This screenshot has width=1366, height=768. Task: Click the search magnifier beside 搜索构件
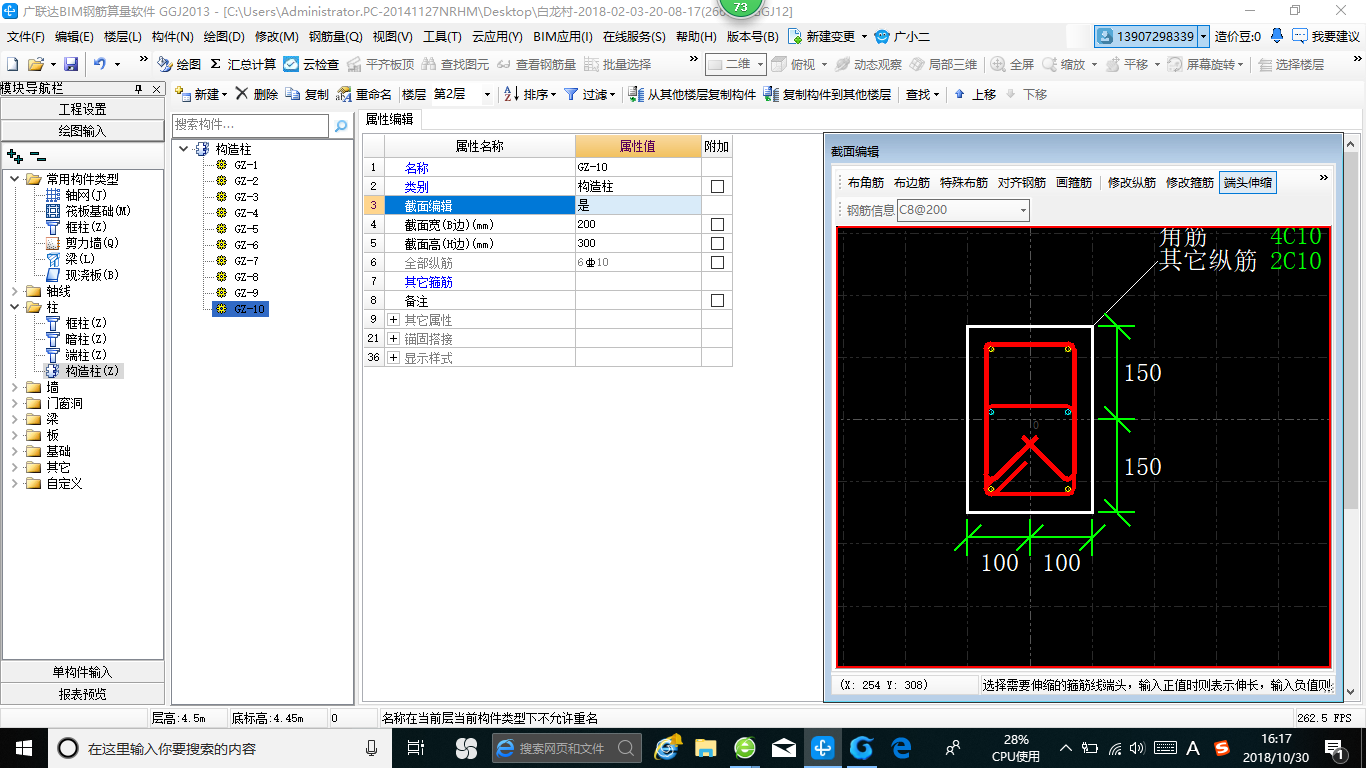(x=341, y=126)
